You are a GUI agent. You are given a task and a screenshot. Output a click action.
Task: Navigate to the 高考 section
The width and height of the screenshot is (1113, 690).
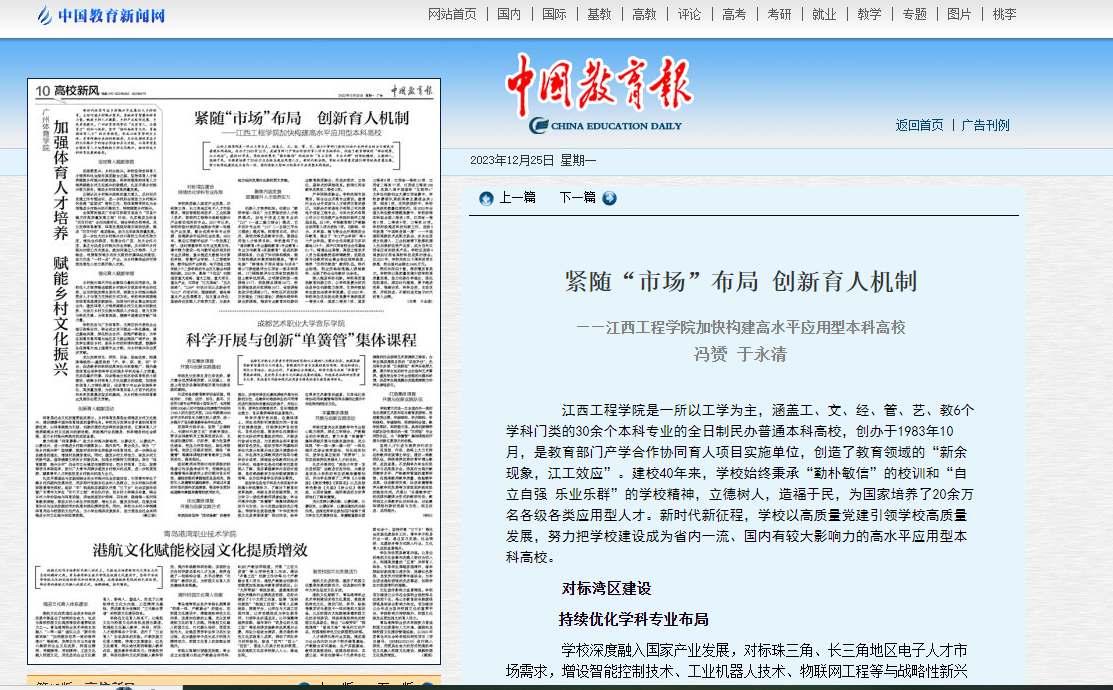click(734, 14)
